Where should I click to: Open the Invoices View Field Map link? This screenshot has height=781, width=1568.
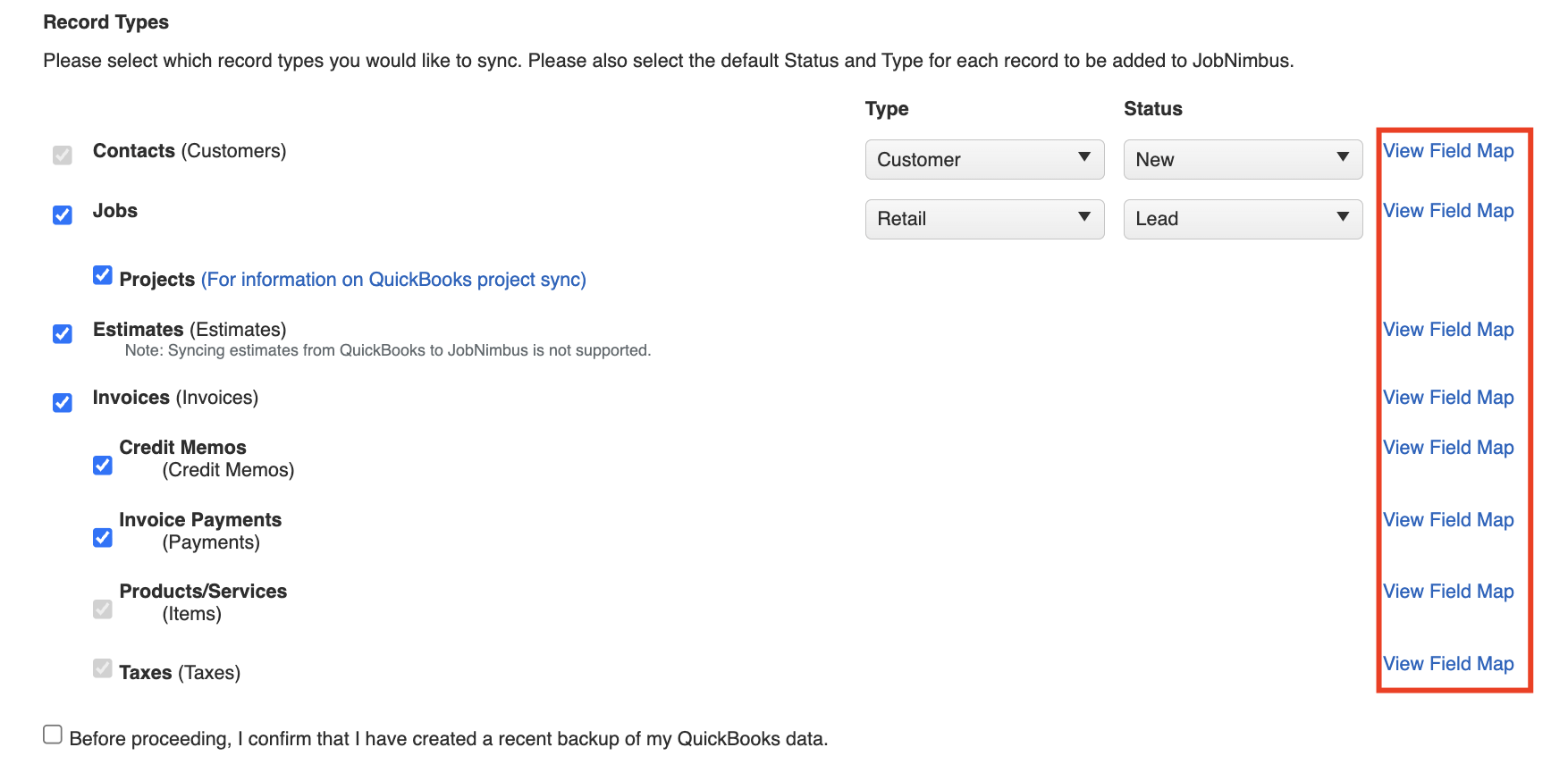pyautogui.click(x=1448, y=398)
